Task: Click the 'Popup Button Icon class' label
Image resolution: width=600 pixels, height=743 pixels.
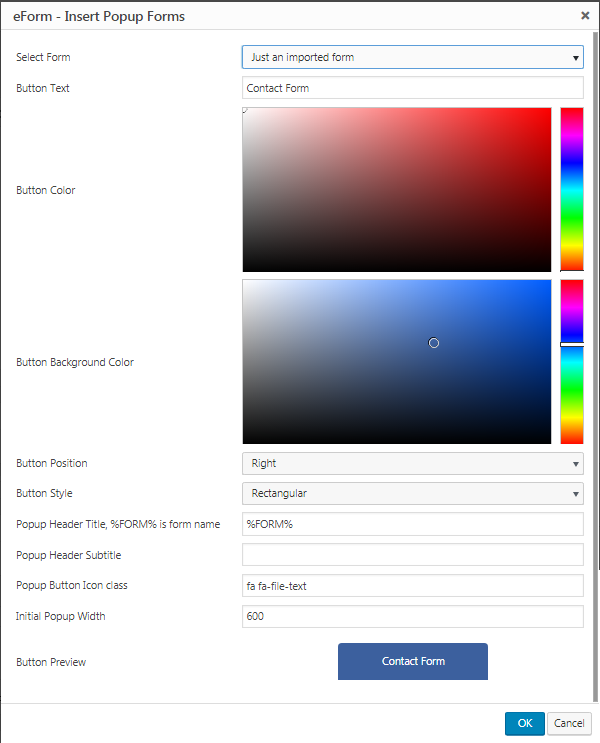Action: (x=72, y=585)
